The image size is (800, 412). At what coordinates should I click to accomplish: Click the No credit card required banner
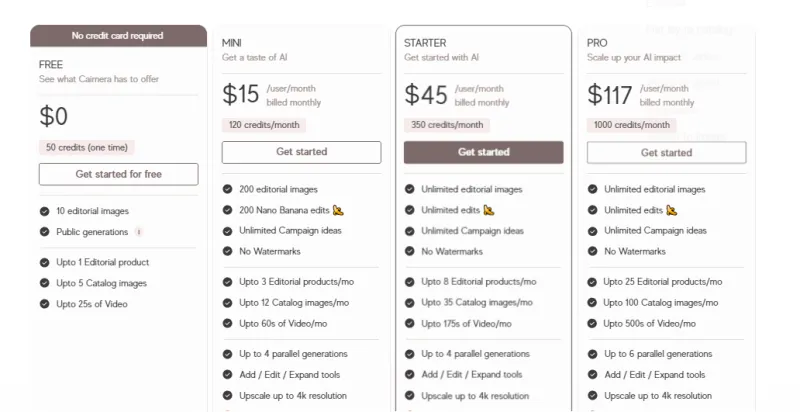tap(118, 36)
